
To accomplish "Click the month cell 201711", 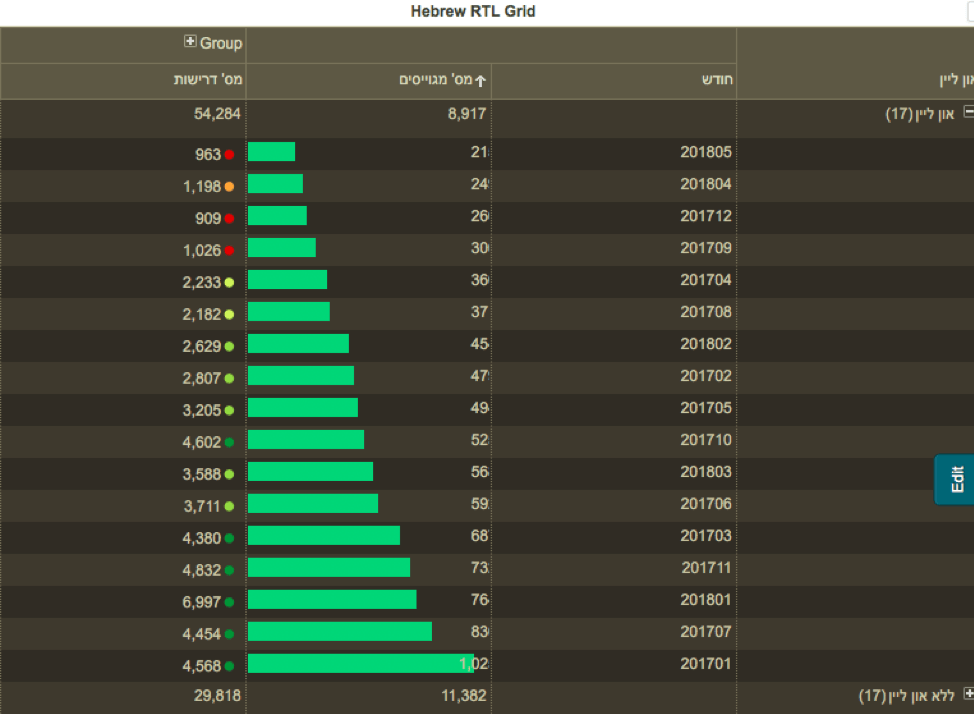I will [705, 568].
